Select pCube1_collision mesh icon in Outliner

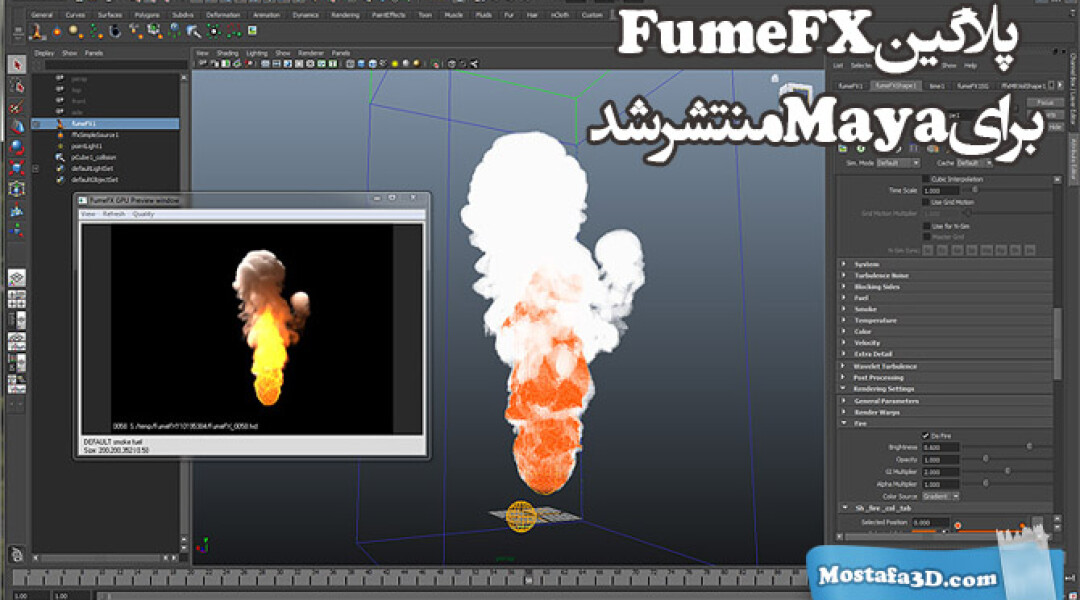point(60,157)
